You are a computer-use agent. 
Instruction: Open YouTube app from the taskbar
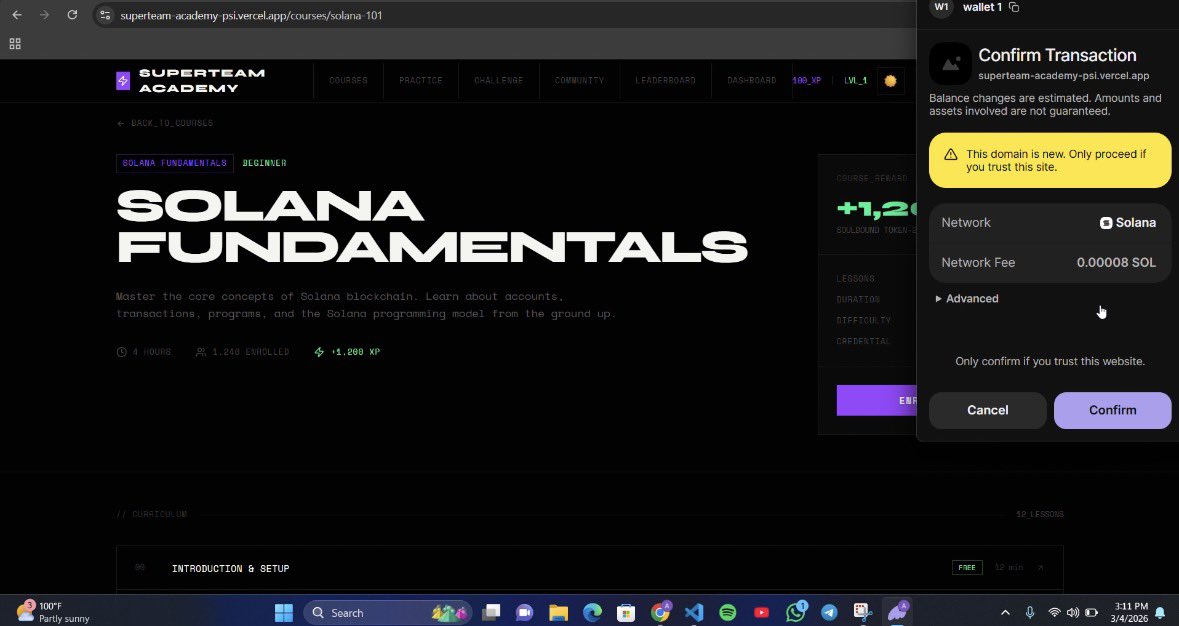(x=762, y=612)
